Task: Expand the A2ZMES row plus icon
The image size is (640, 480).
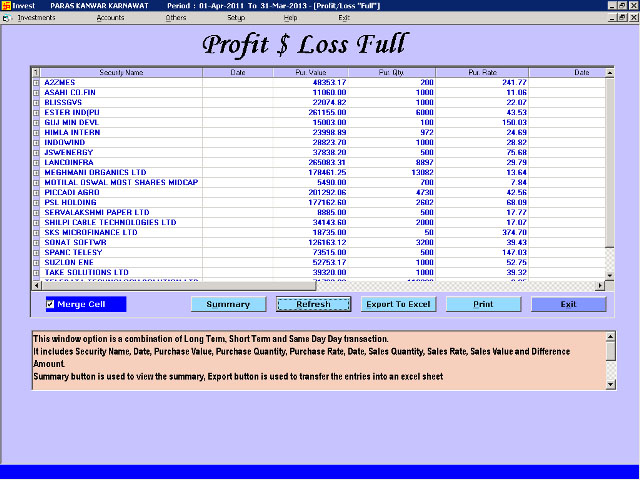Action: (37, 82)
